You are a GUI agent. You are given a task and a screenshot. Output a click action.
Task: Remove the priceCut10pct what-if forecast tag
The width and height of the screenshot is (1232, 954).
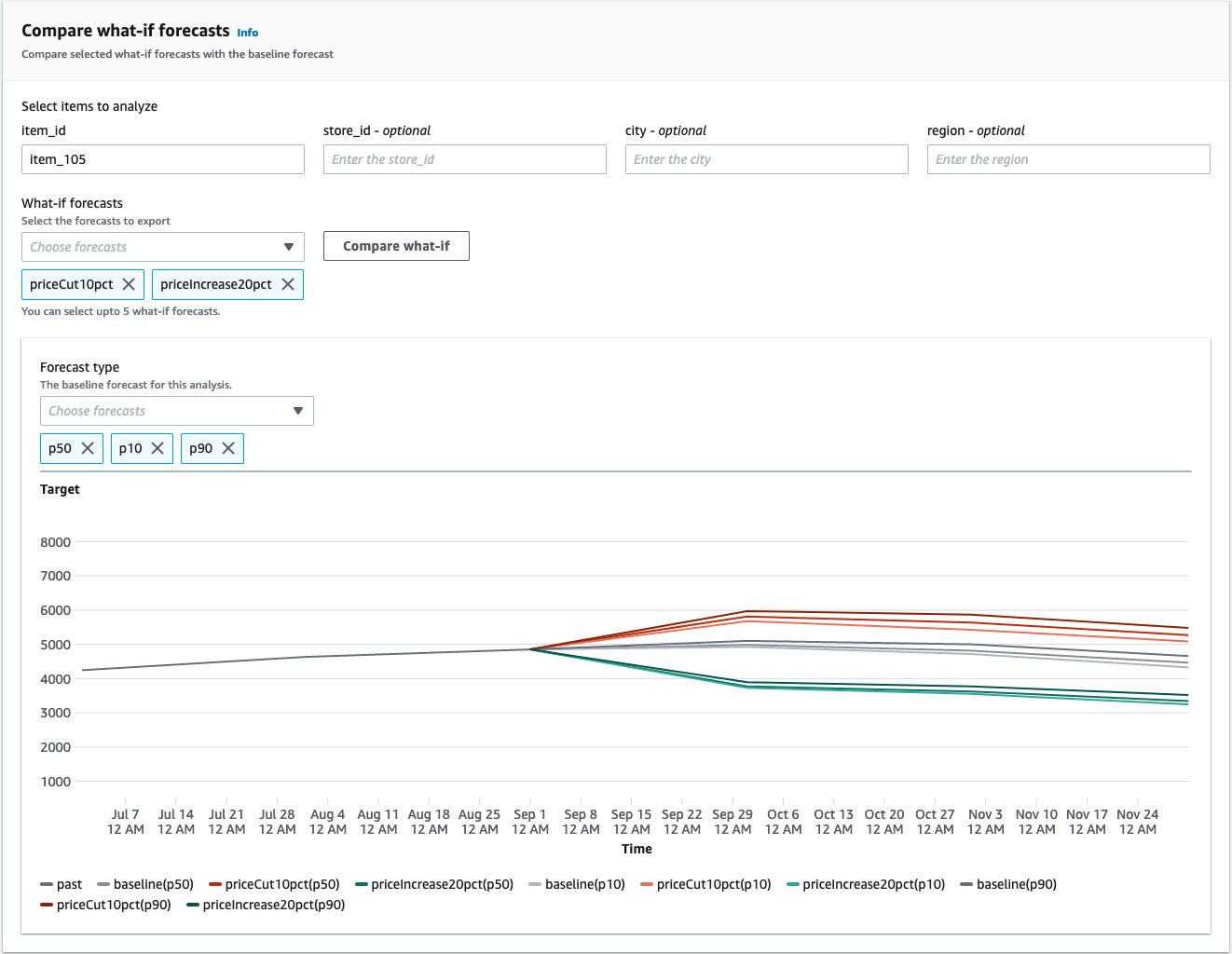[129, 284]
